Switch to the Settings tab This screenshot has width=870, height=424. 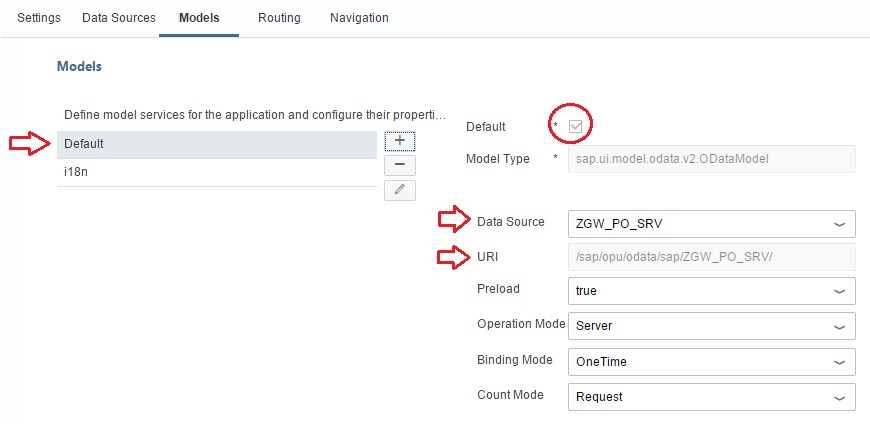39,18
